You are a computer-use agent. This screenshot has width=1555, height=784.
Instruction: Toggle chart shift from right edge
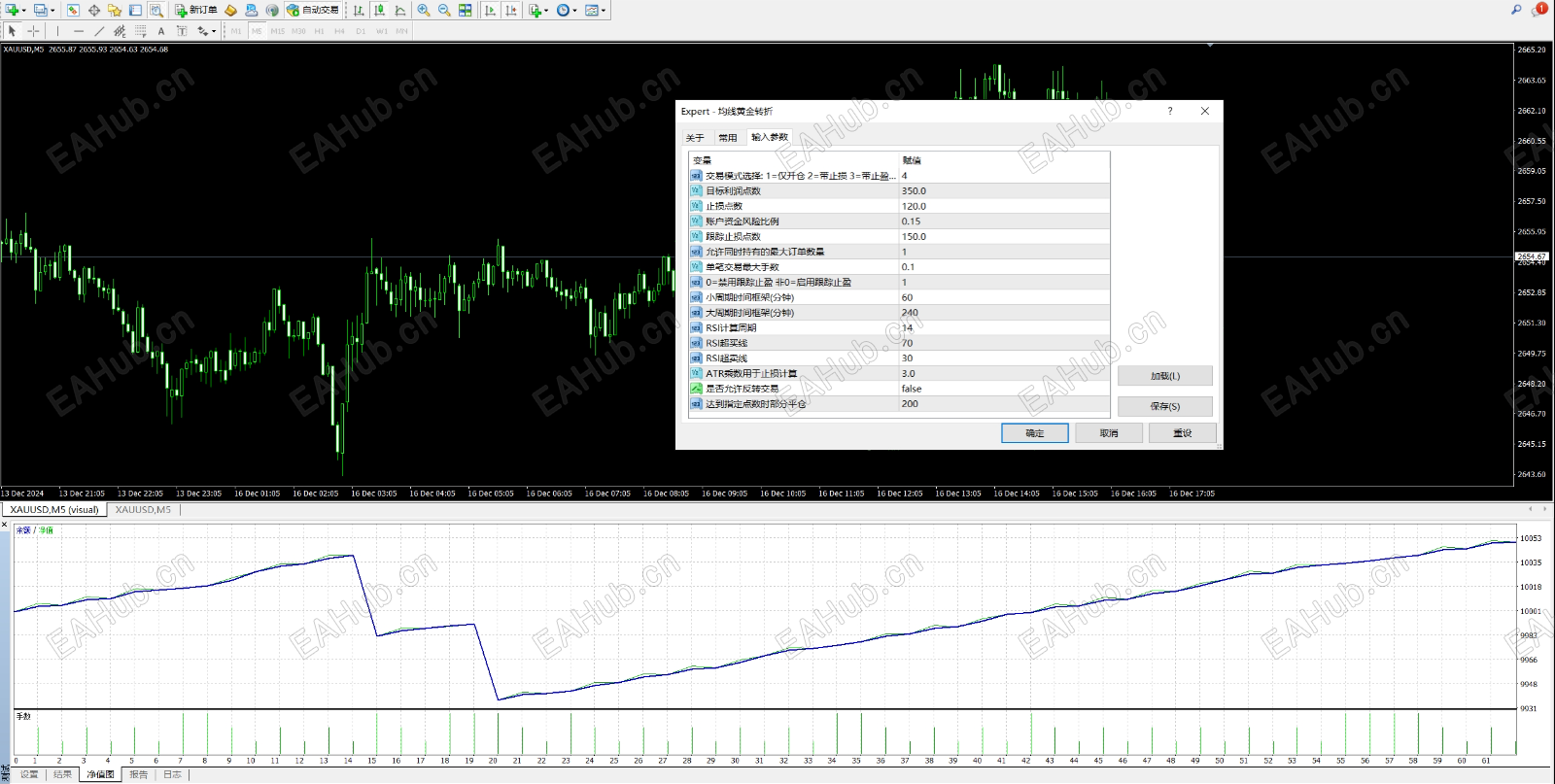511,10
